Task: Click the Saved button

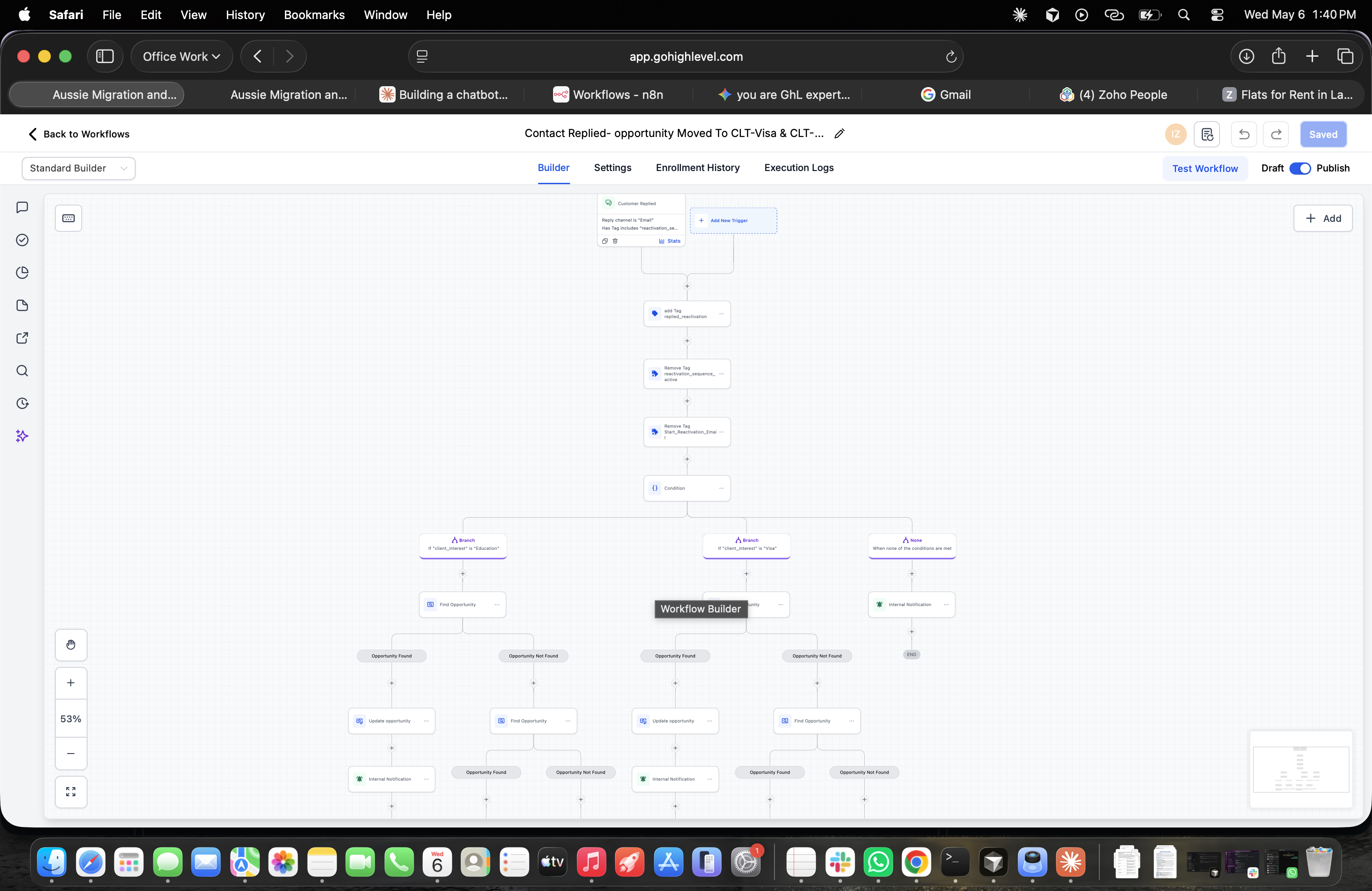Action: coord(1323,134)
